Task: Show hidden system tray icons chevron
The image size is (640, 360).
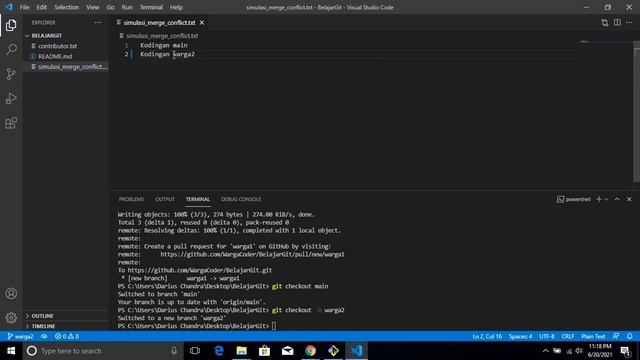Action: [546, 351]
